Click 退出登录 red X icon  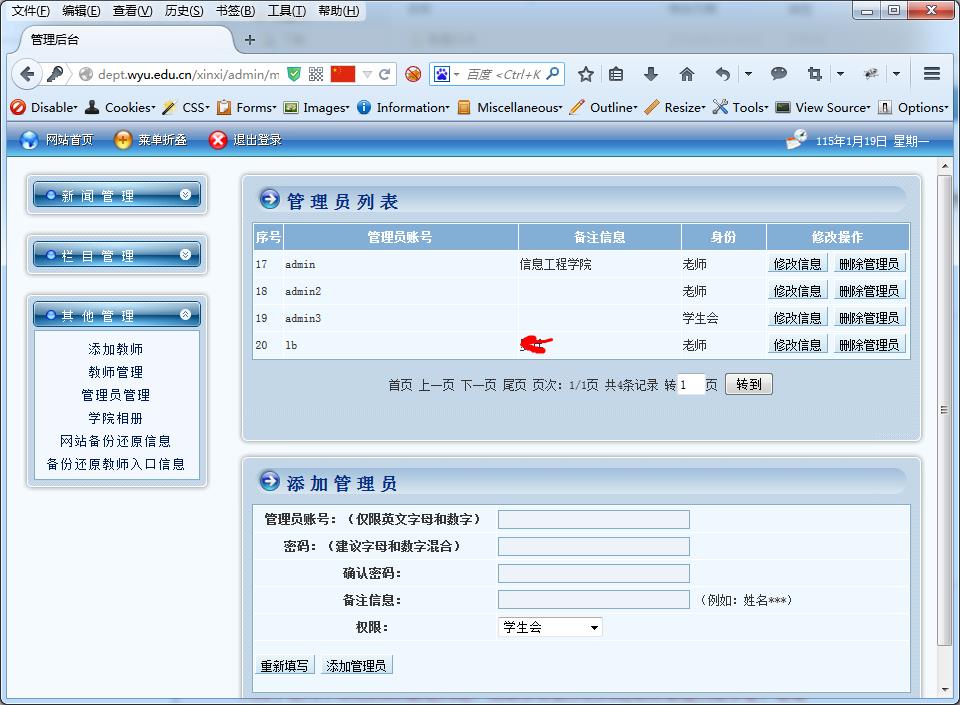[x=217, y=140]
